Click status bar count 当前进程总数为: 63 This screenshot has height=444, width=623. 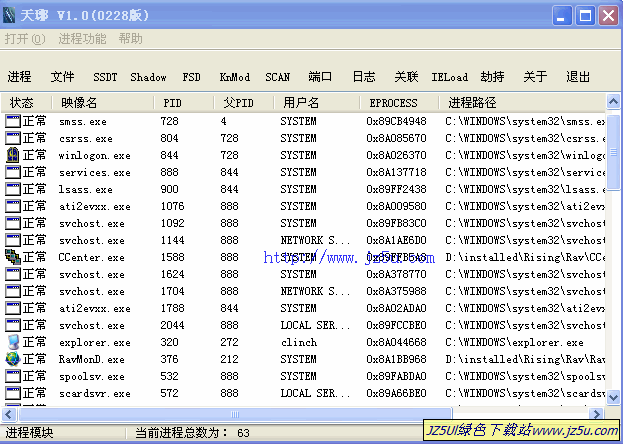(192, 432)
